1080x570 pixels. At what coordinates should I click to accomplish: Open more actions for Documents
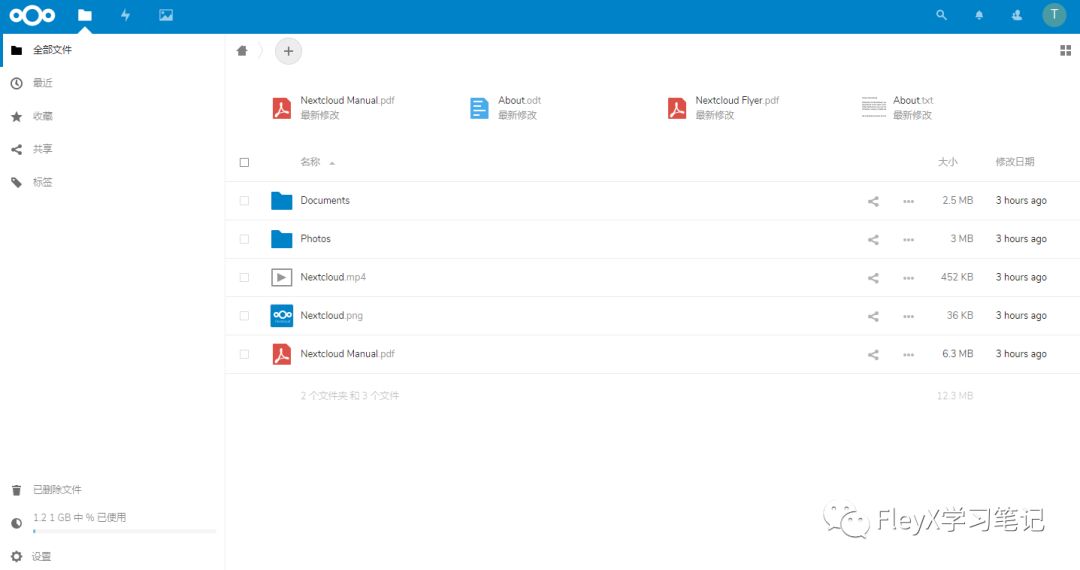click(908, 201)
